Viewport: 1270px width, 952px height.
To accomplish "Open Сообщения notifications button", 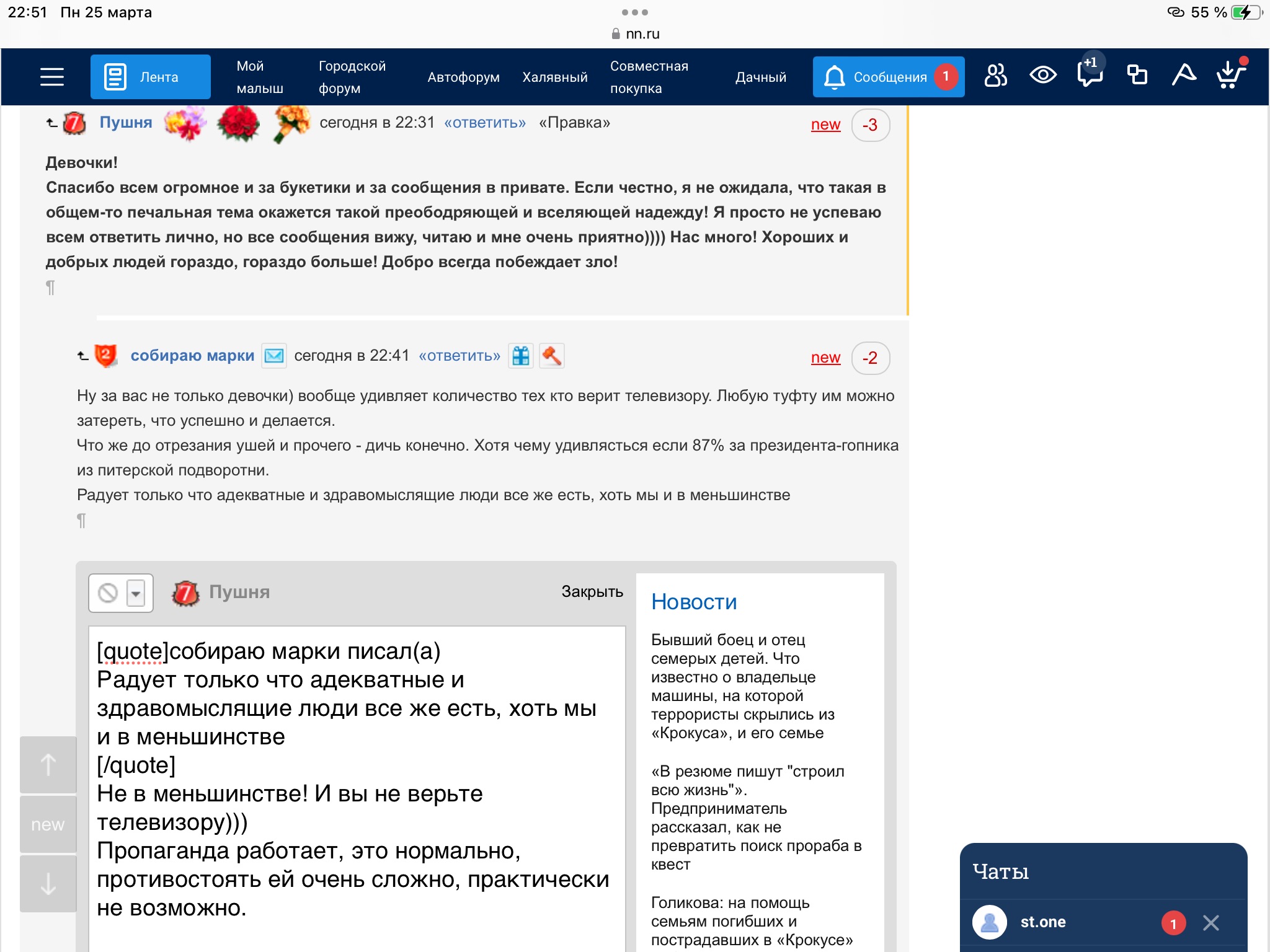I will (888, 77).
